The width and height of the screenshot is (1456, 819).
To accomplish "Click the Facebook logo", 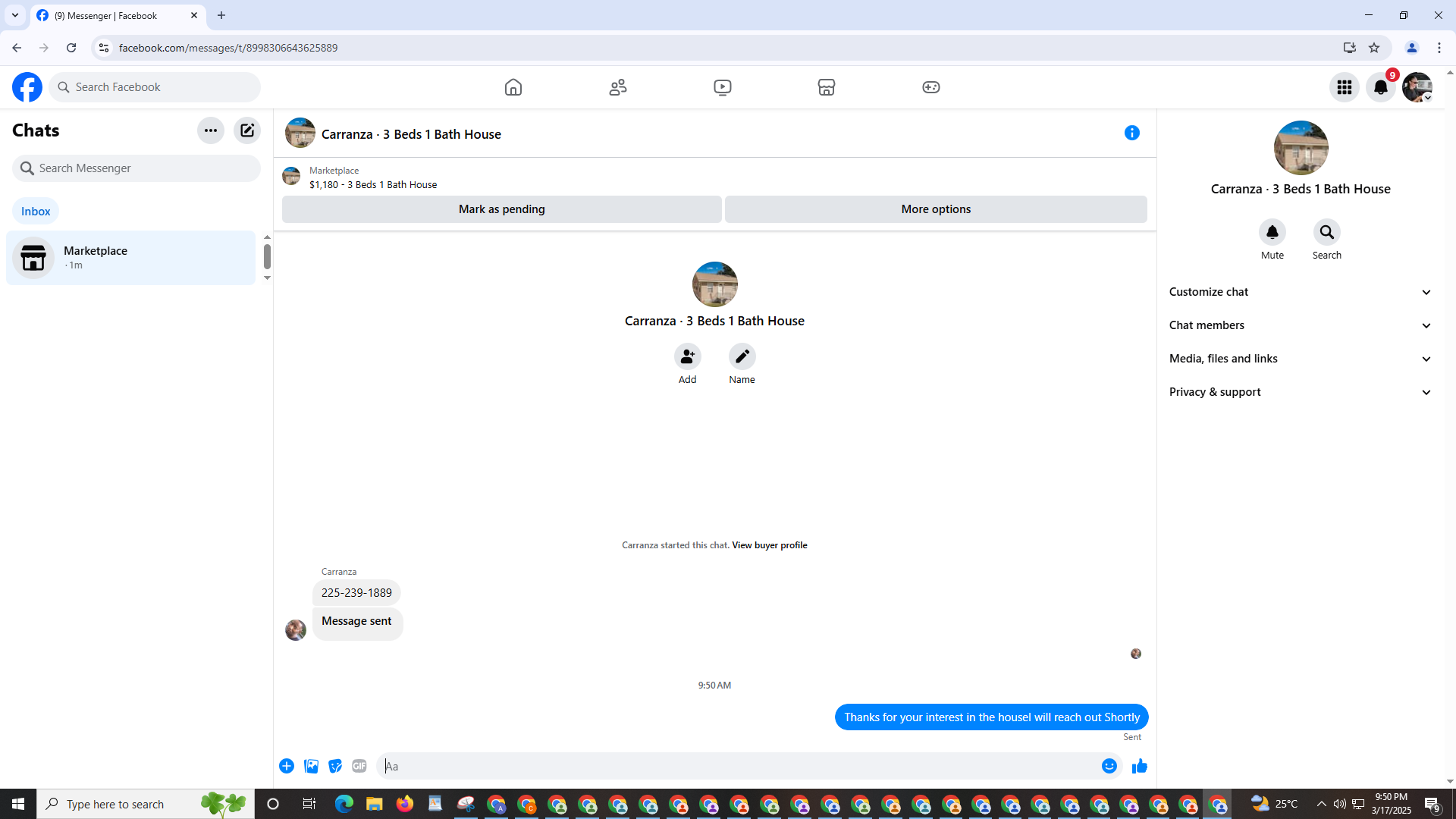I will click(x=27, y=87).
